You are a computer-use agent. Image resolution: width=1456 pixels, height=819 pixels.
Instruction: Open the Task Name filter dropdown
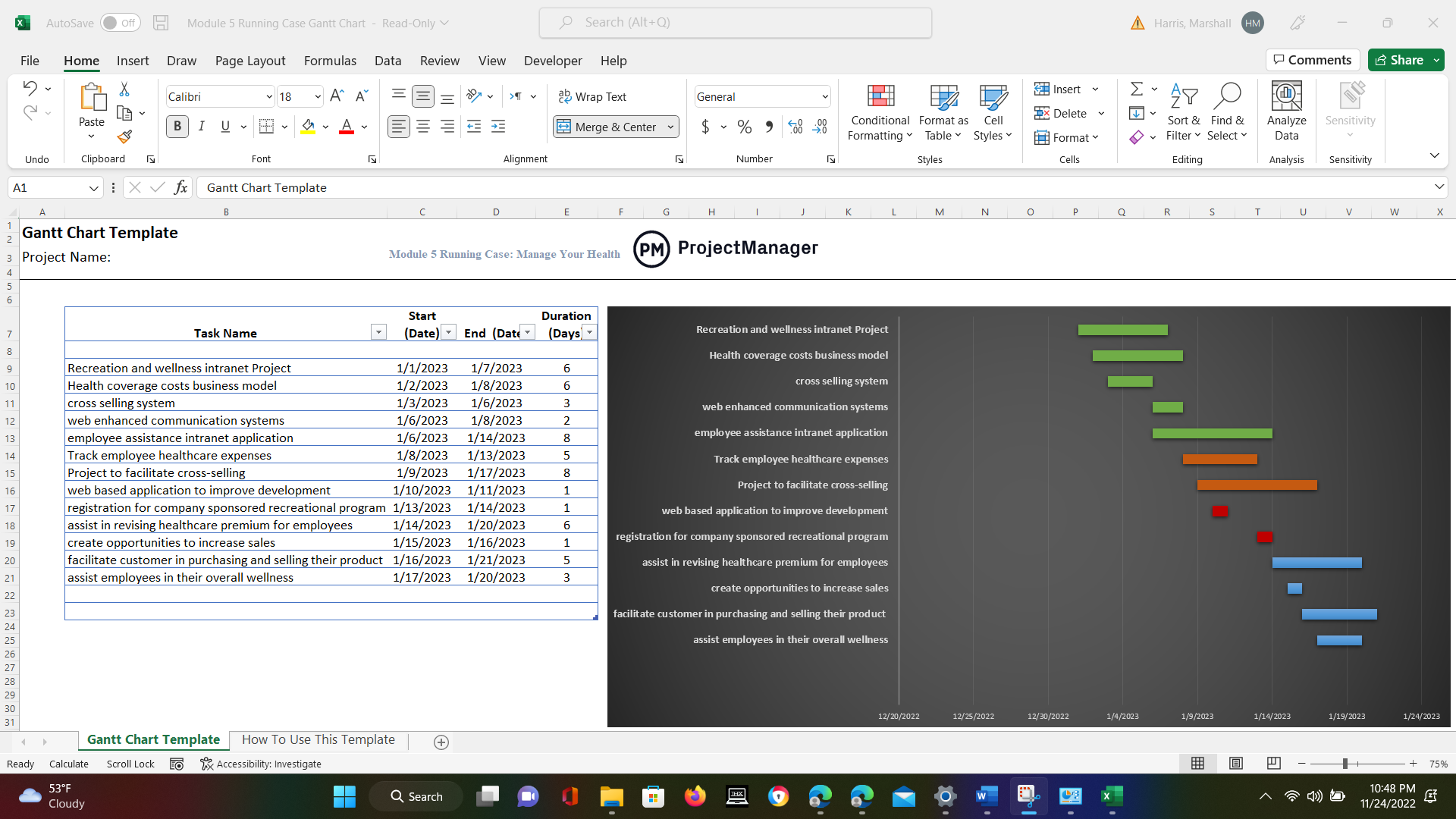378,332
